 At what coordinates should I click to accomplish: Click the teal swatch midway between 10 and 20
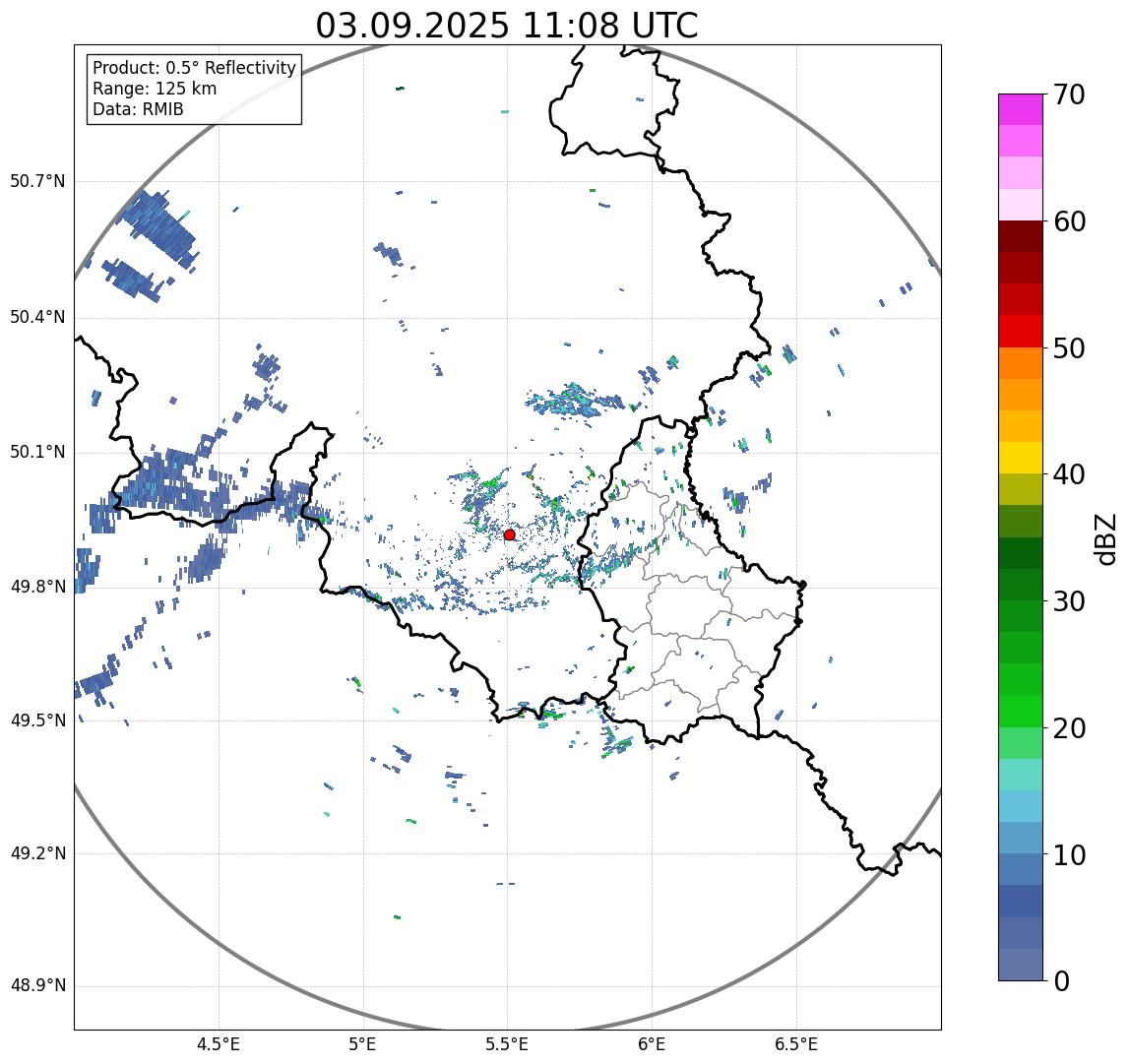tap(1021, 775)
